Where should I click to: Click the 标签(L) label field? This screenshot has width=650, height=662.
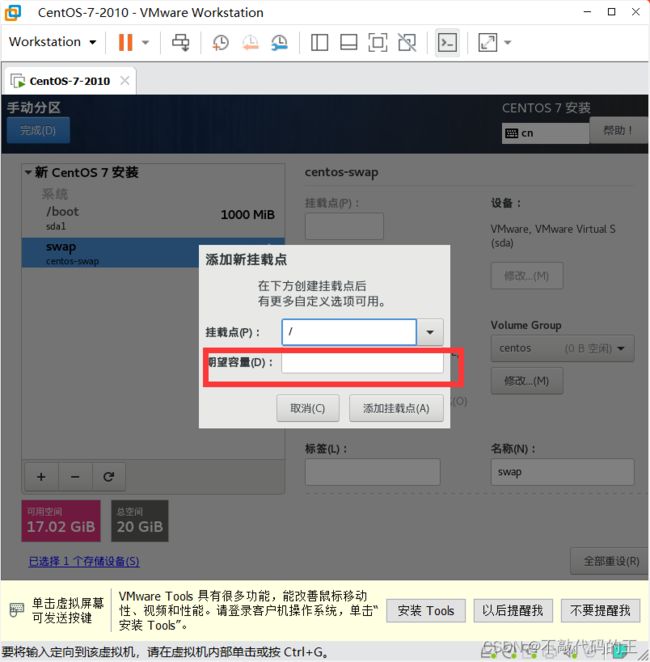pos(373,472)
